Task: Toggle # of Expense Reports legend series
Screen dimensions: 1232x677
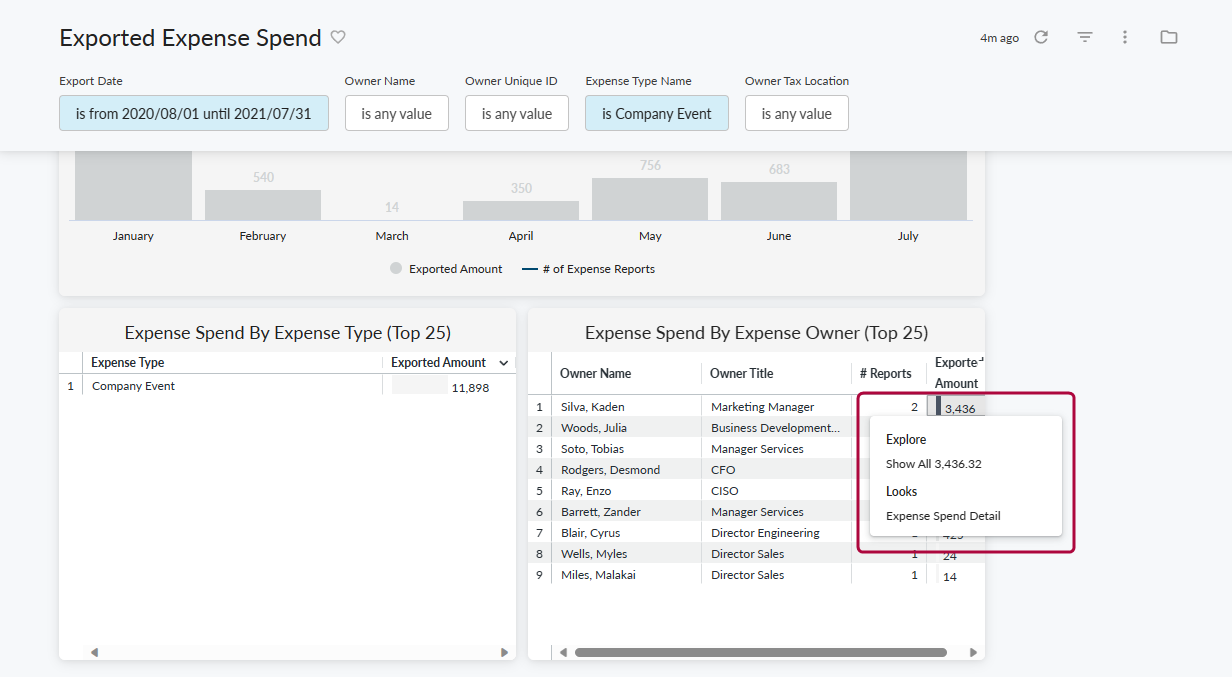Action: point(589,269)
